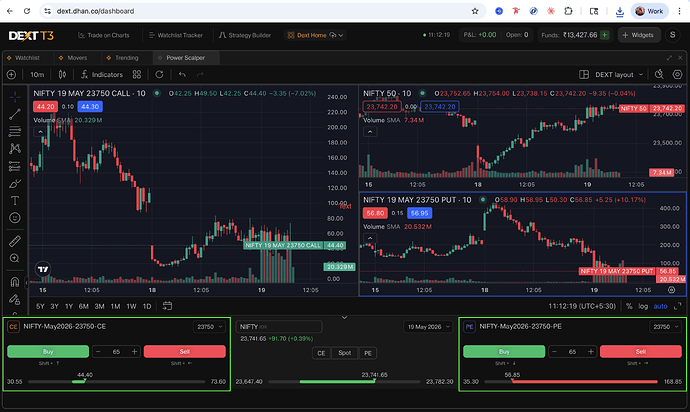The width and height of the screenshot is (690, 412).
Task: Click Buy for NIFTY 23750 PE
Action: [504, 351]
